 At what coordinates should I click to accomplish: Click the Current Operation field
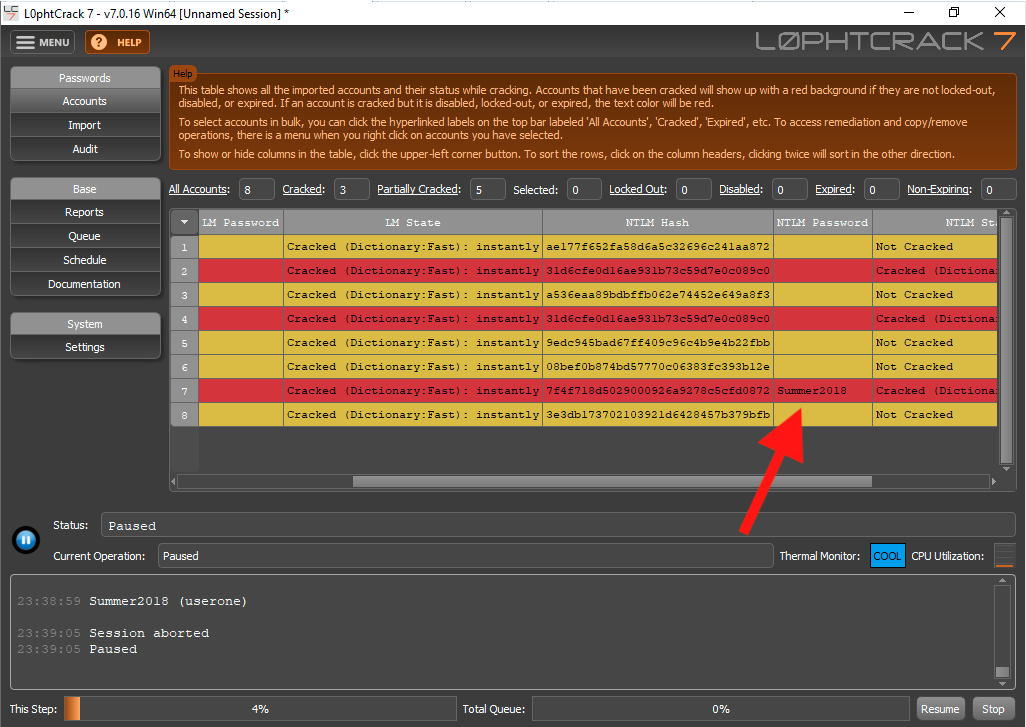(466, 556)
